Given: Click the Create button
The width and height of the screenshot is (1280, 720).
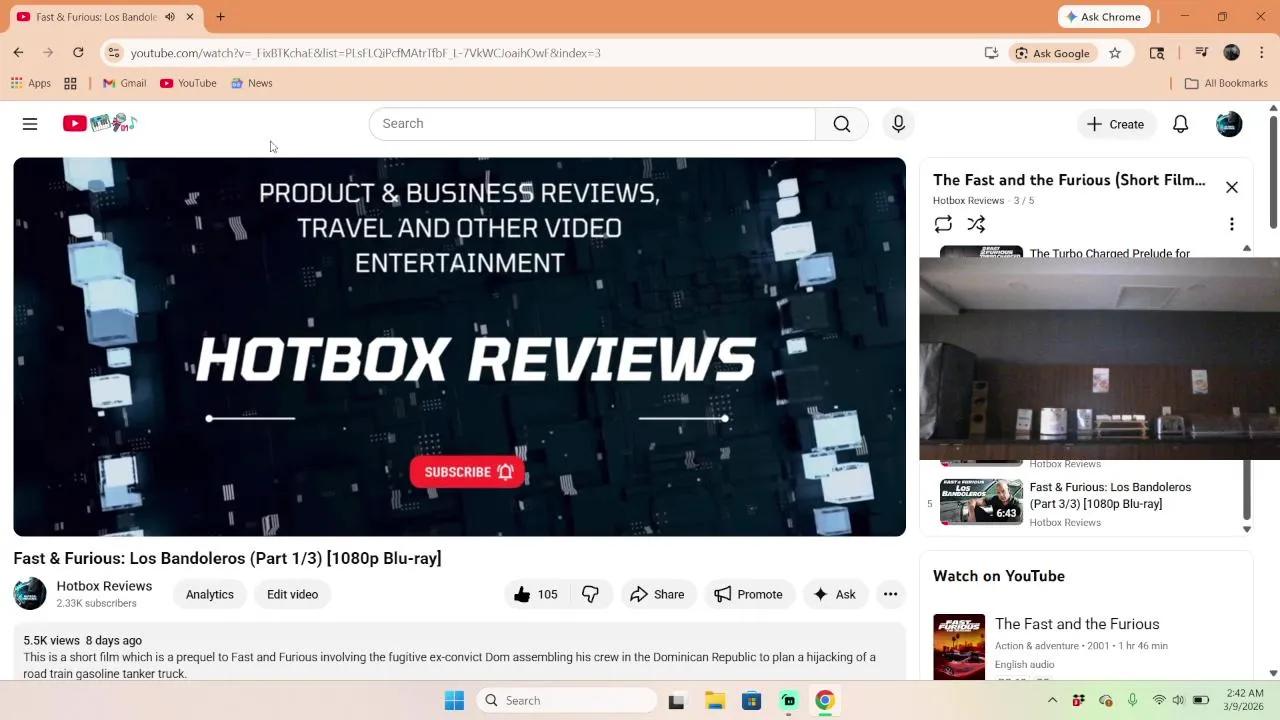Looking at the screenshot, I should (x=1116, y=124).
